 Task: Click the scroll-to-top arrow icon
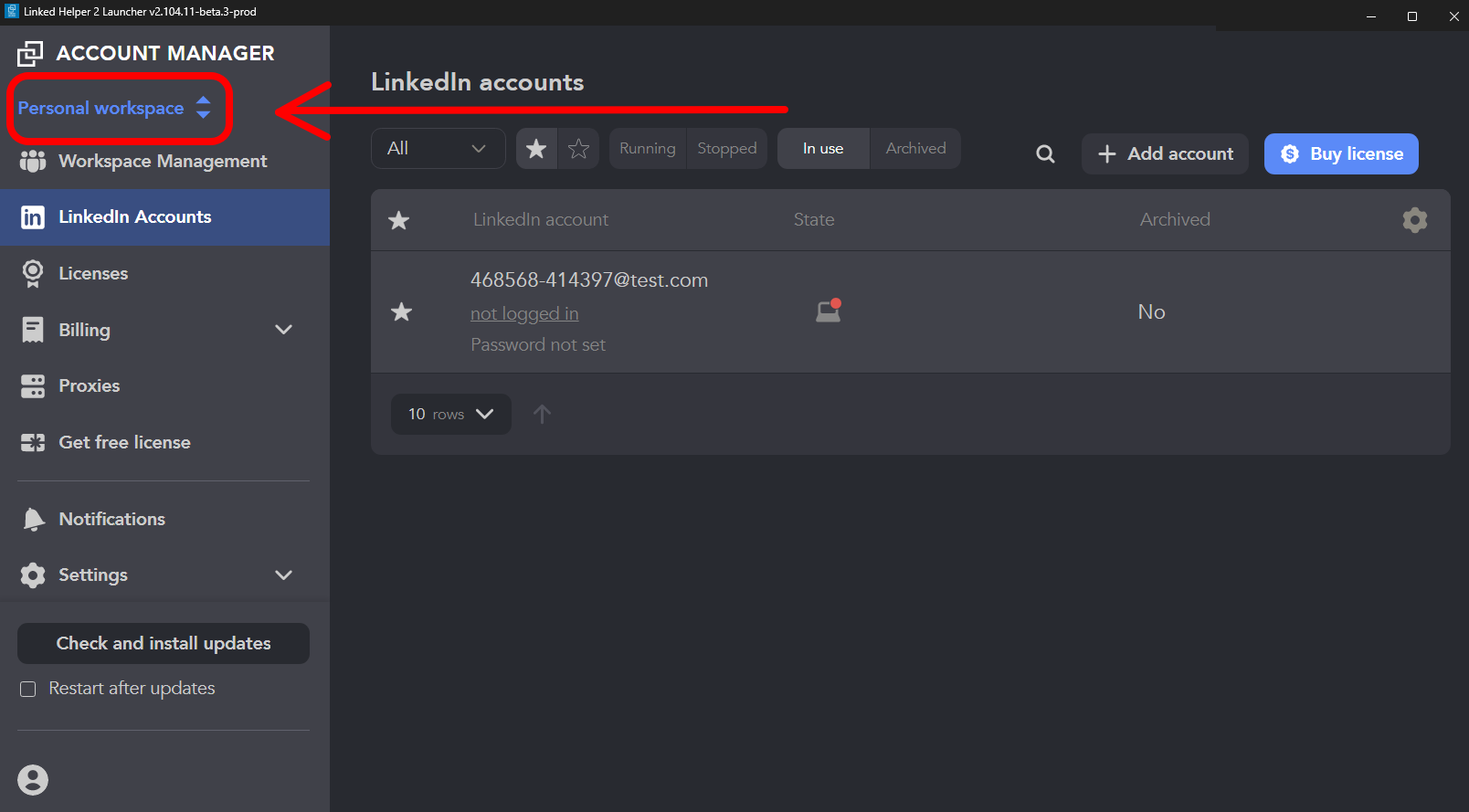point(542,415)
